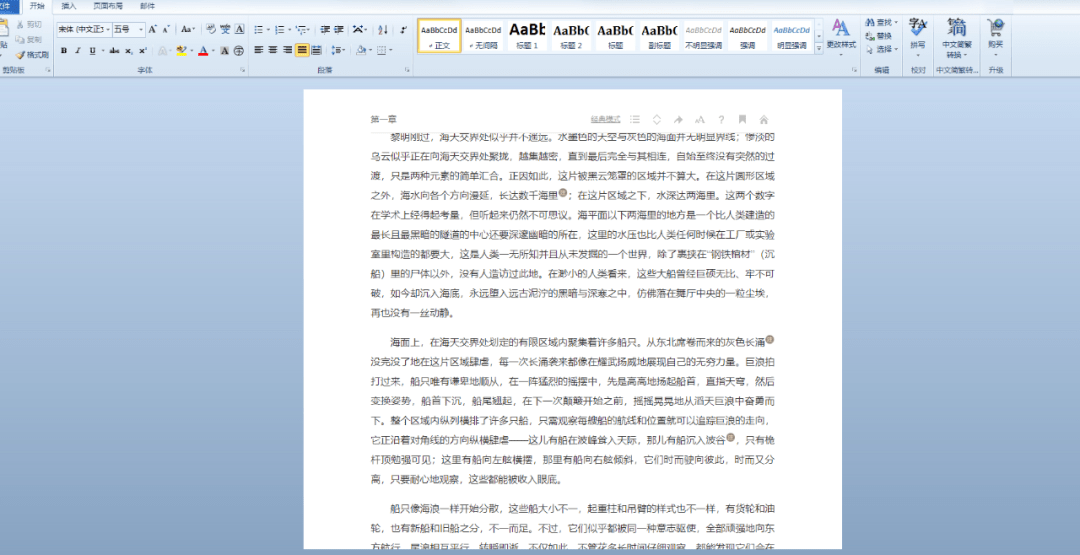
Task: Open the font size (五号) dropdown
Action: tap(141, 30)
